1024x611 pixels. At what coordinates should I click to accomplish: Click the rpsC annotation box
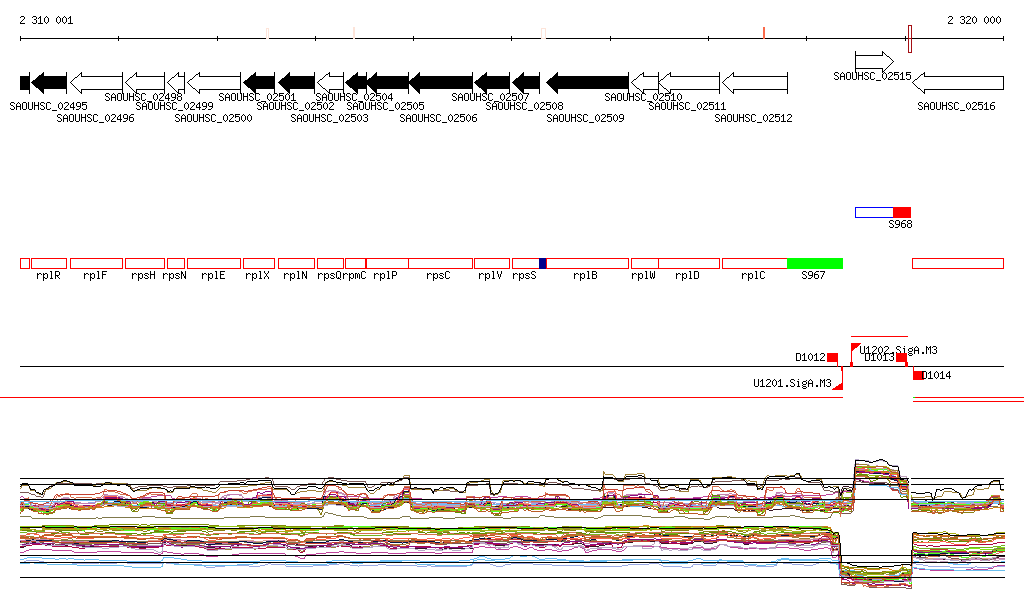click(x=440, y=263)
